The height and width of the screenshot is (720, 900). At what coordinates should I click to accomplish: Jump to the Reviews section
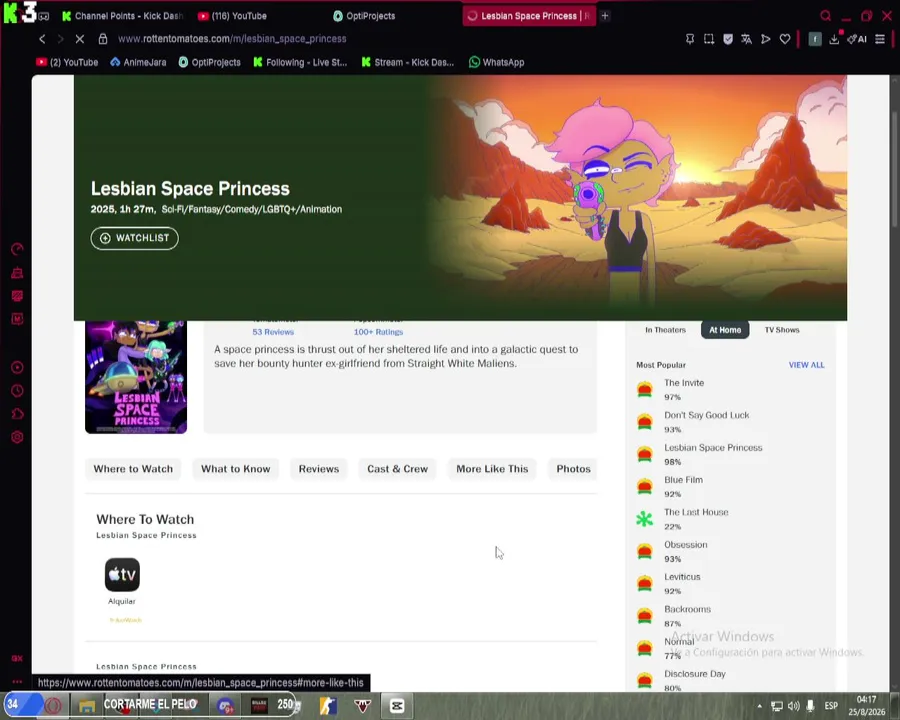319,469
